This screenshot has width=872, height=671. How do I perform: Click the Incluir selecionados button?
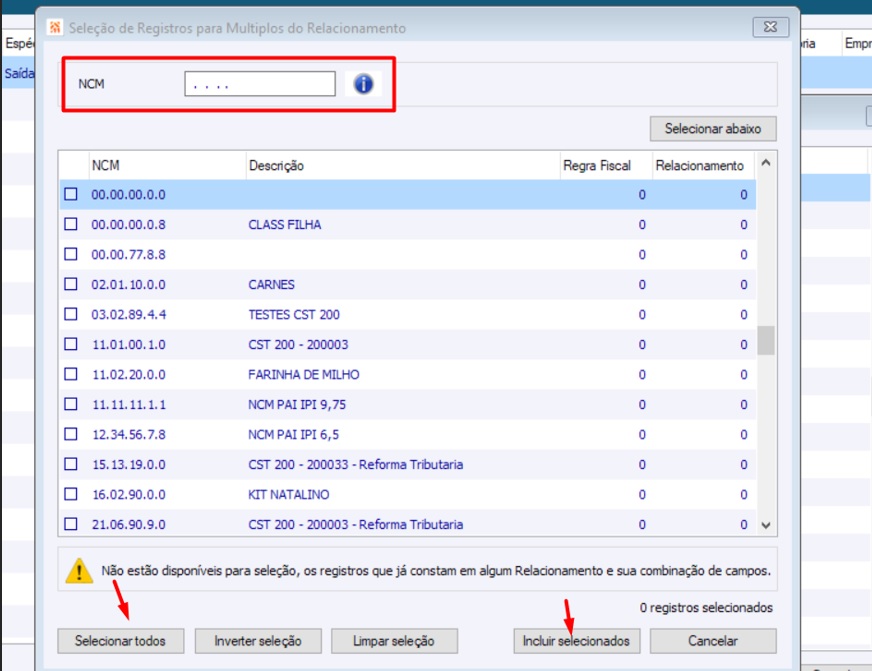(577, 641)
